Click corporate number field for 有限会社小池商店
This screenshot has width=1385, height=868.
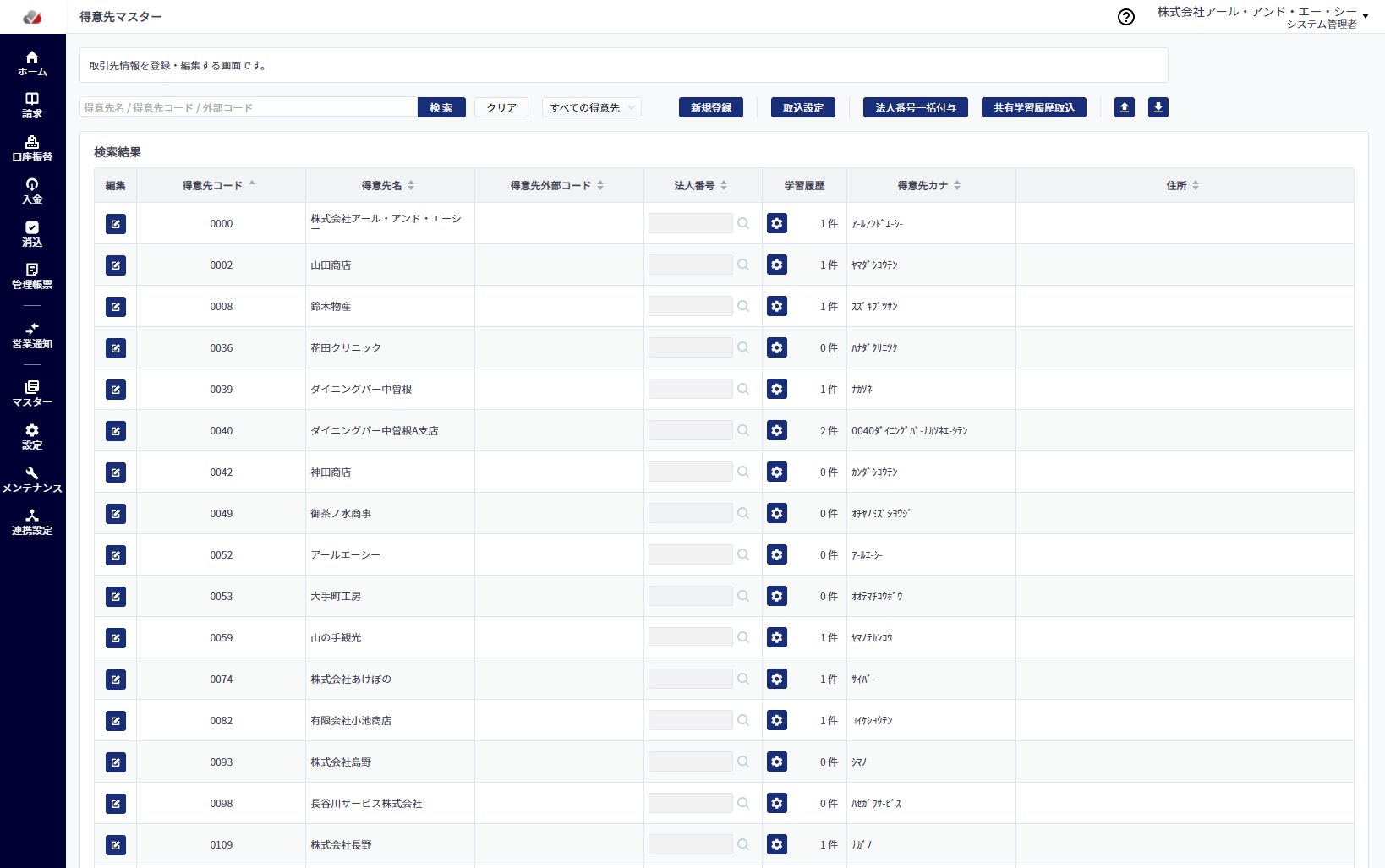click(x=691, y=720)
